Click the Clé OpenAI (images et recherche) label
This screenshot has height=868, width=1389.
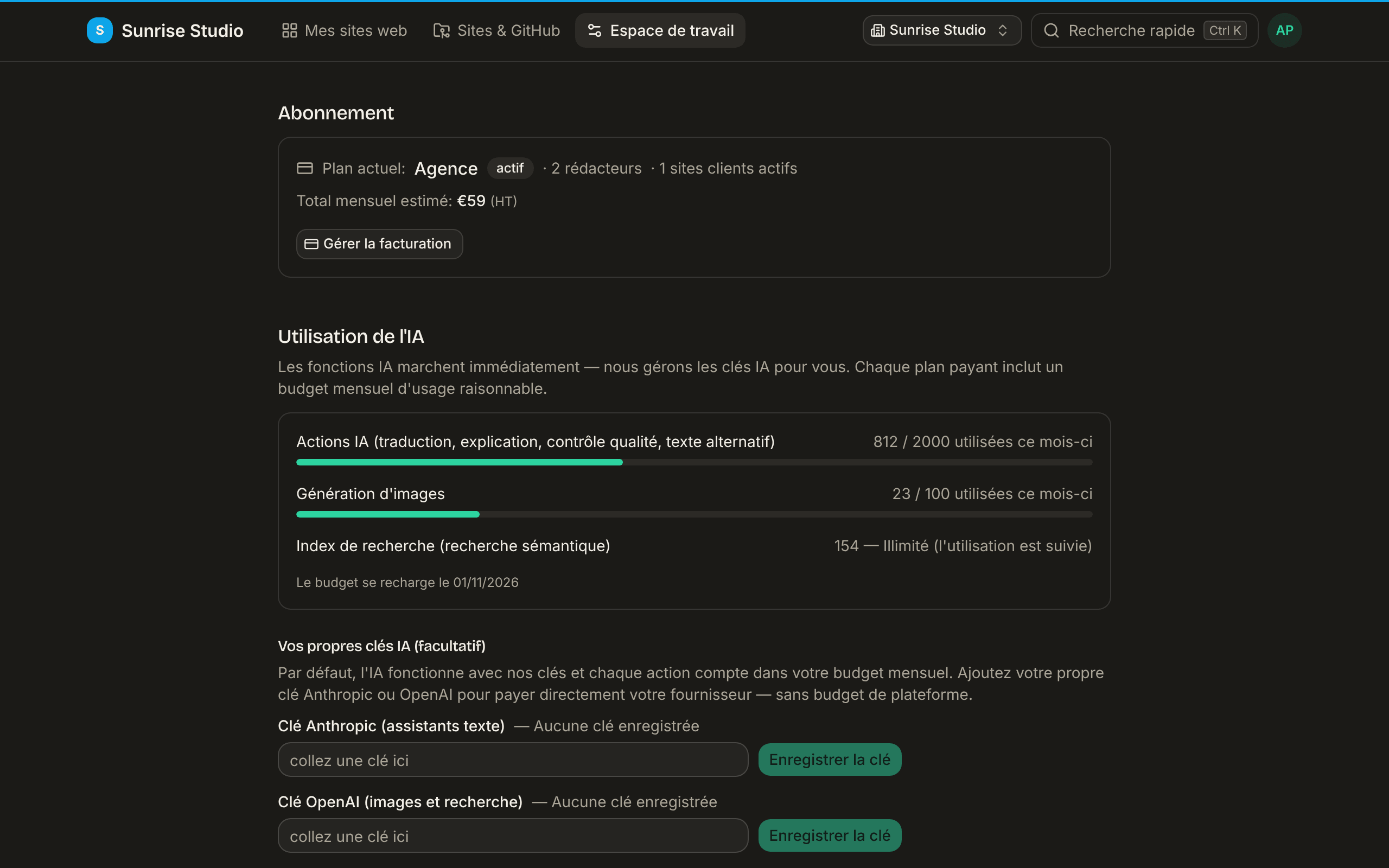pos(400,801)
